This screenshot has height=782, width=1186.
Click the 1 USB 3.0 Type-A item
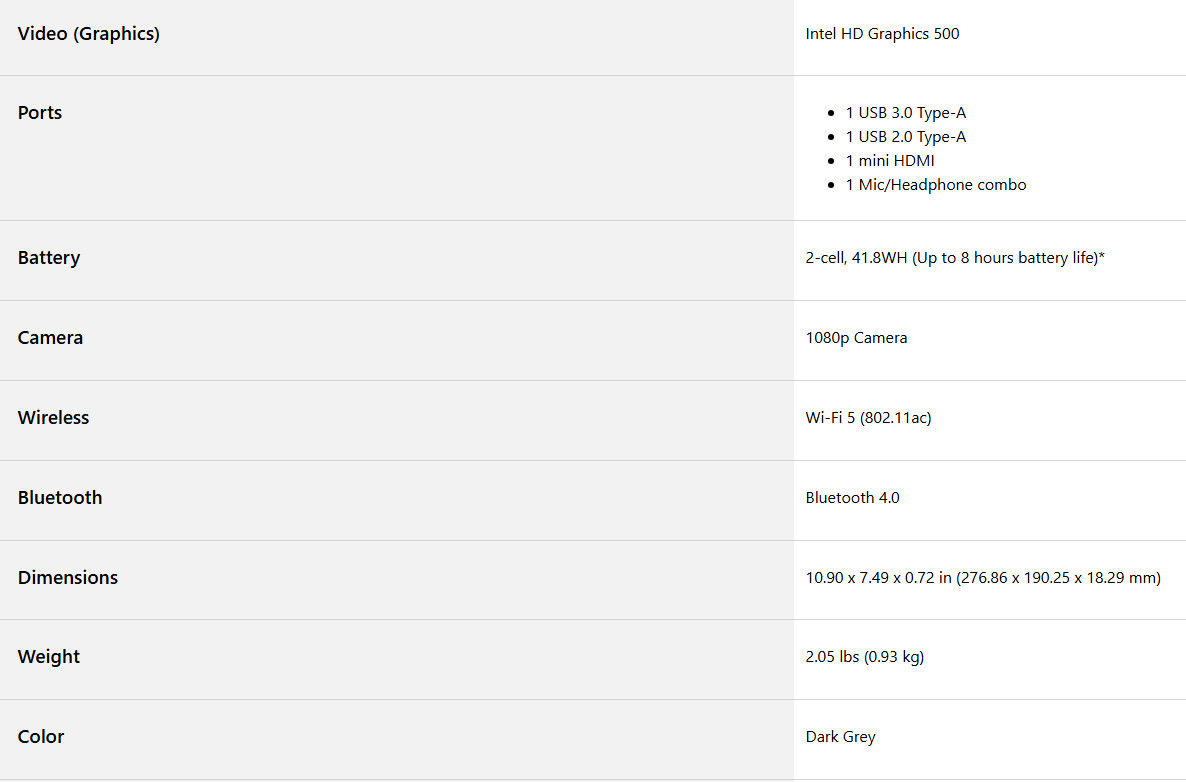[x=905, y=113]
